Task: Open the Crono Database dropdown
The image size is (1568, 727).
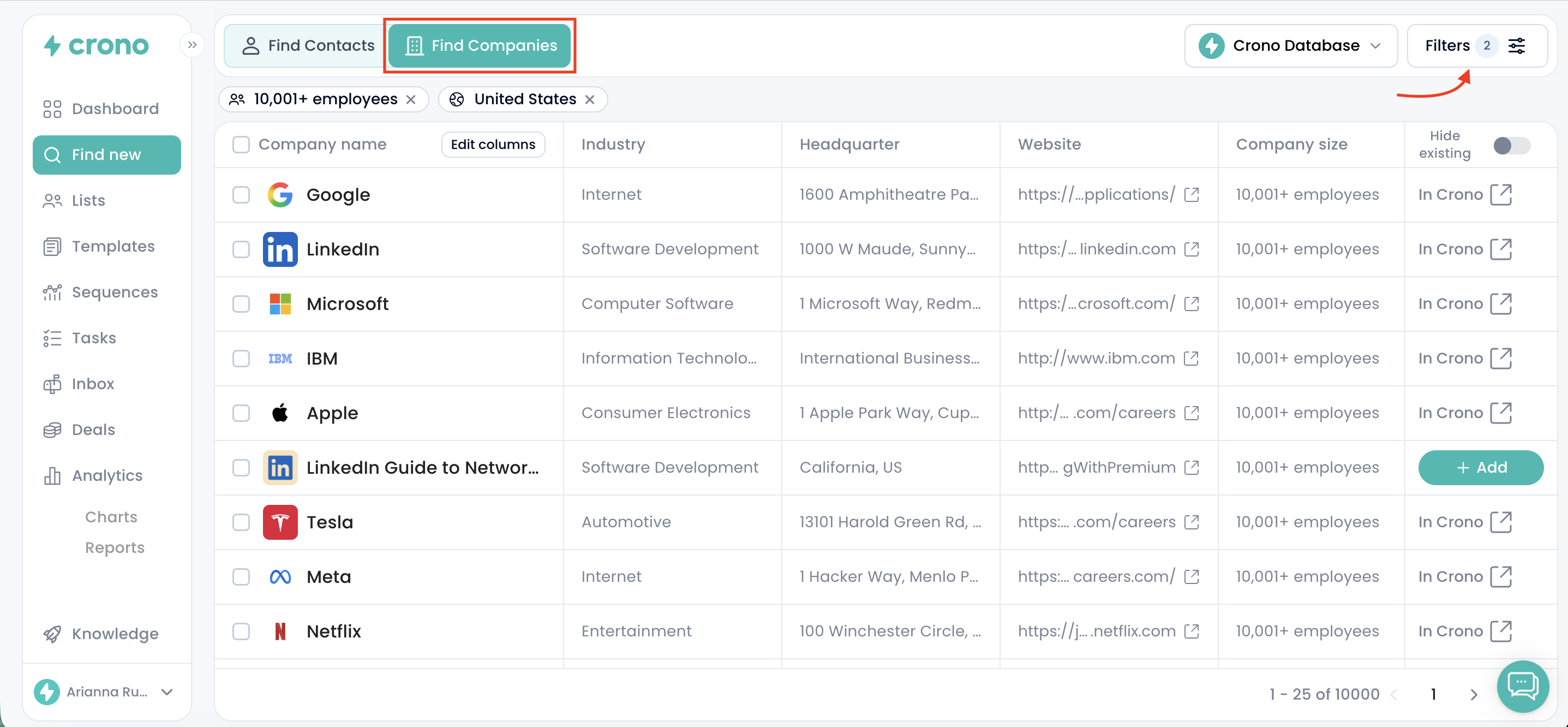Action: 1290,46
